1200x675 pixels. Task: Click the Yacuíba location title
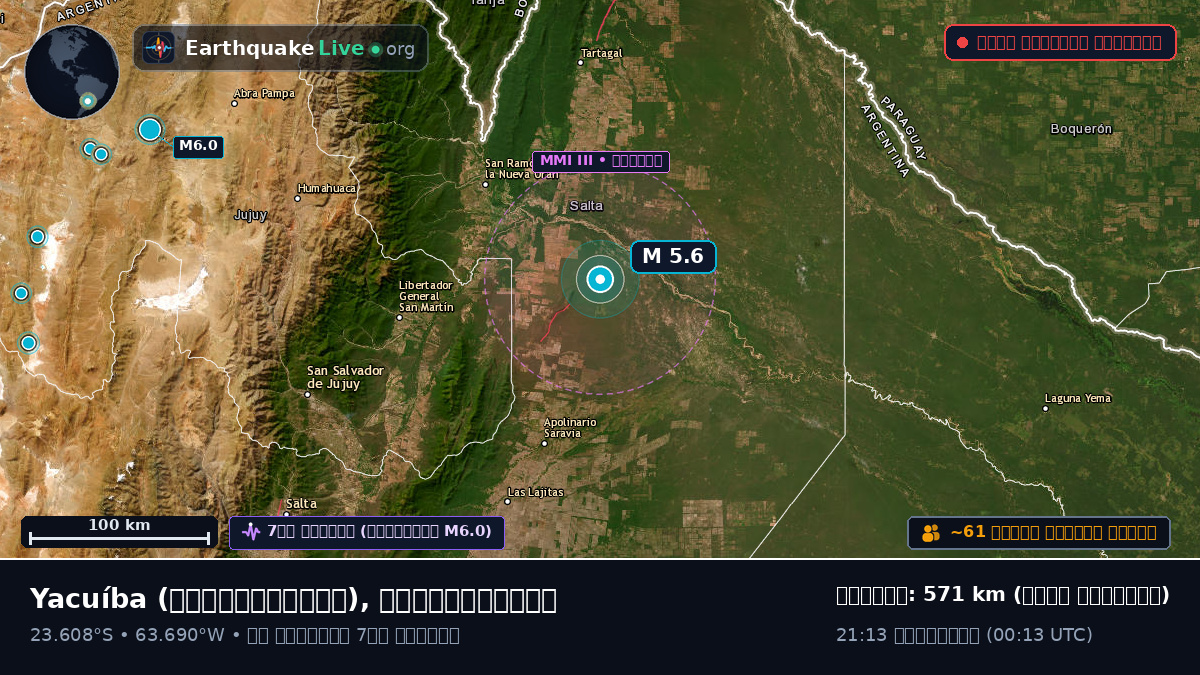(x=293, y=599)
